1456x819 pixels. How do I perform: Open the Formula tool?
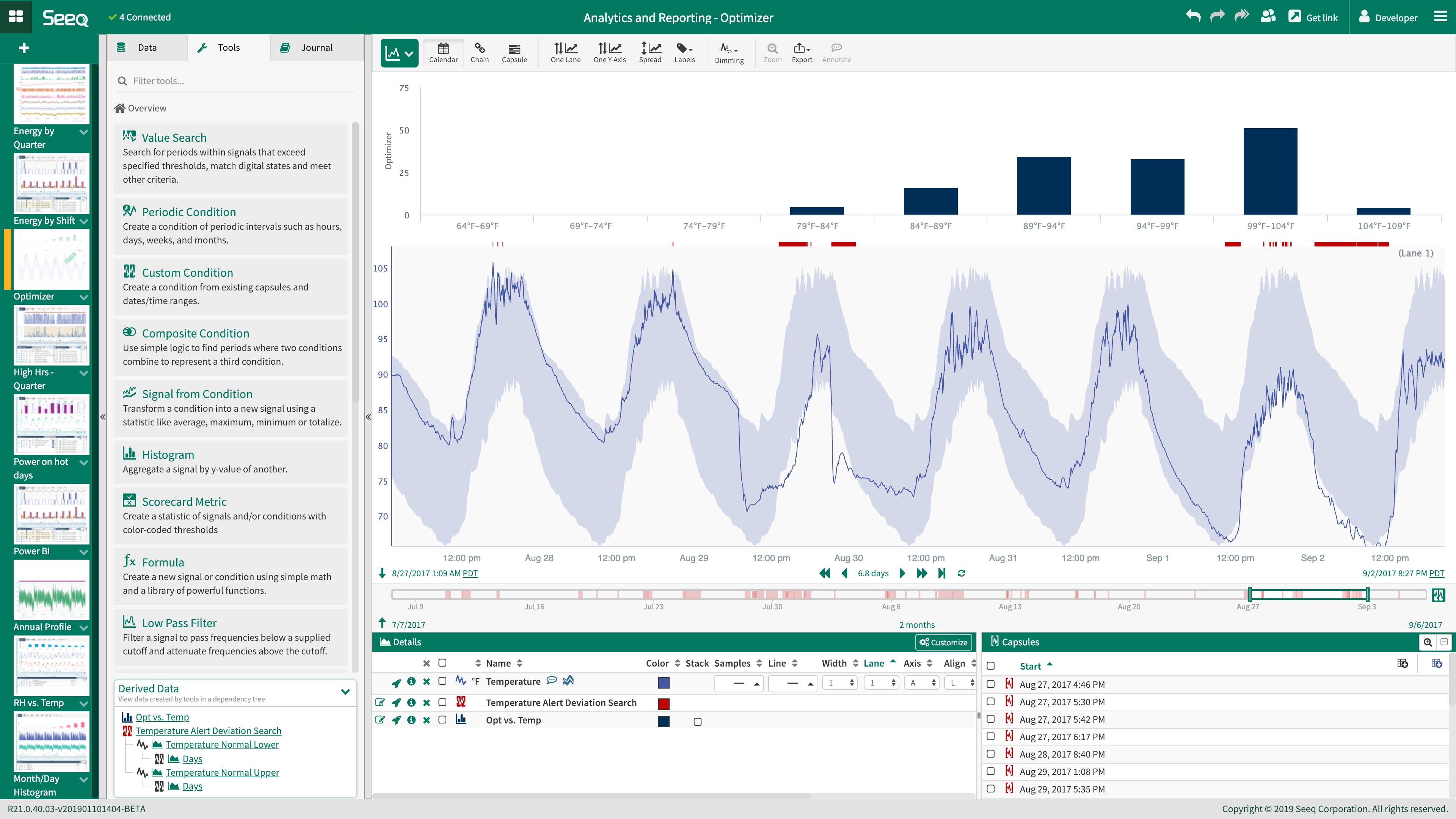point(163,562)
